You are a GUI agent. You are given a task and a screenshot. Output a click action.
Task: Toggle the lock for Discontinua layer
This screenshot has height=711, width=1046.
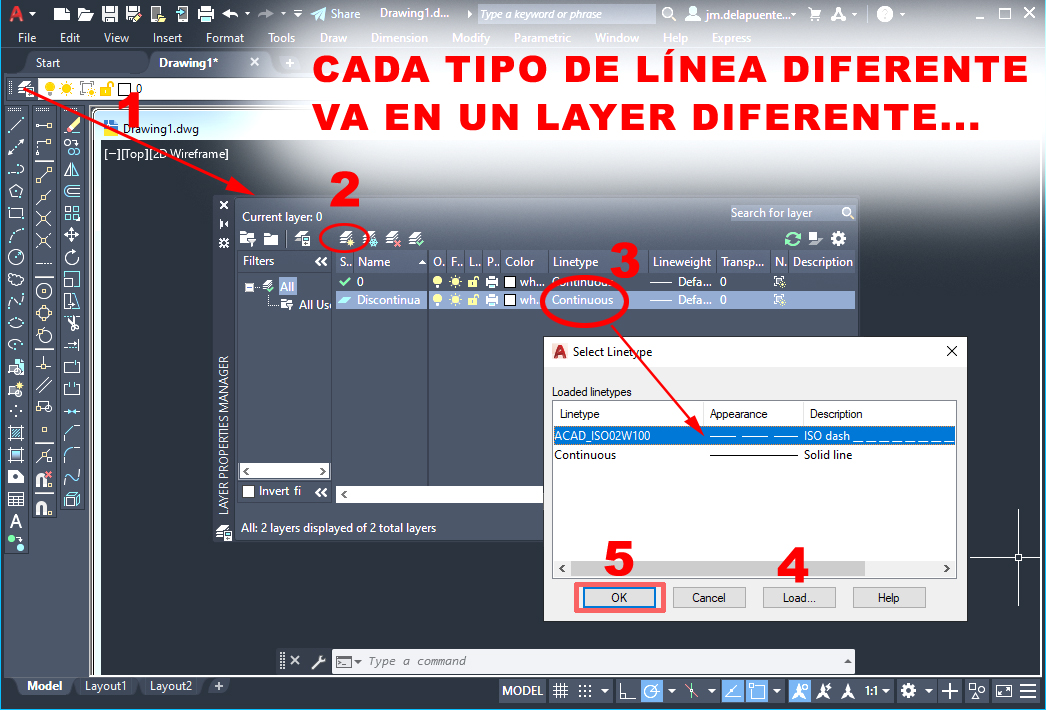(x=474, y=300)
